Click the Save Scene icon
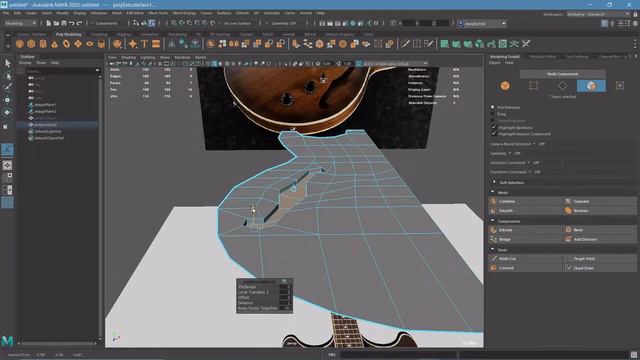This screenshot has height=360, width=640. pos(64,23)
